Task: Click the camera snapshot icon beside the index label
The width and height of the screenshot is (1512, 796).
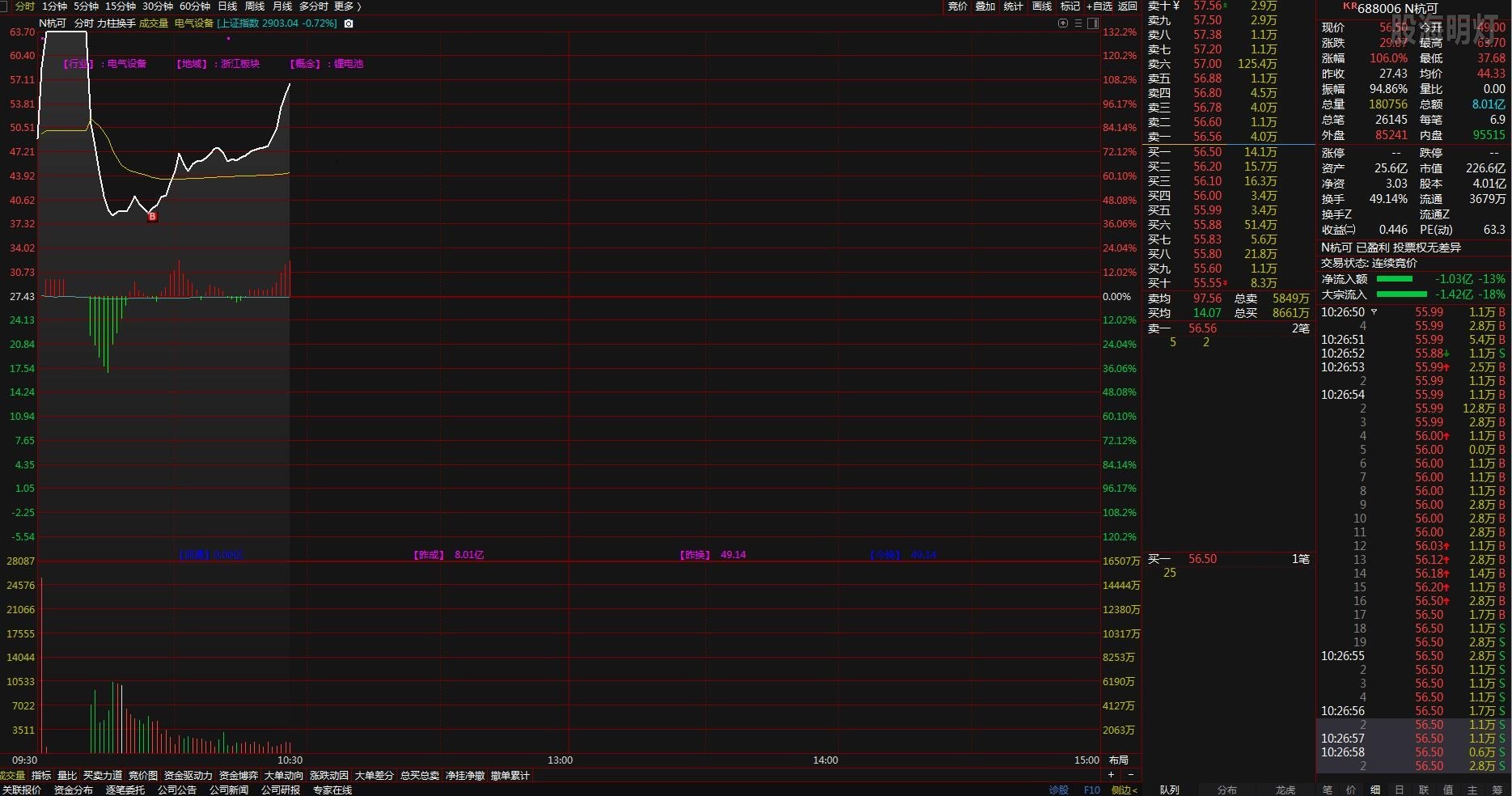Action: (349, 23)
